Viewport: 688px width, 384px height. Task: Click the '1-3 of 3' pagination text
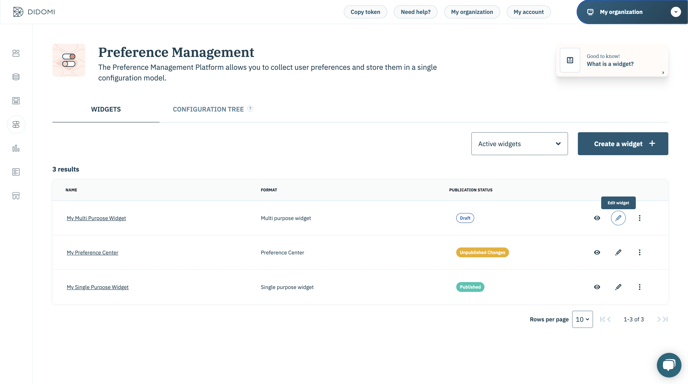point(634,319)
